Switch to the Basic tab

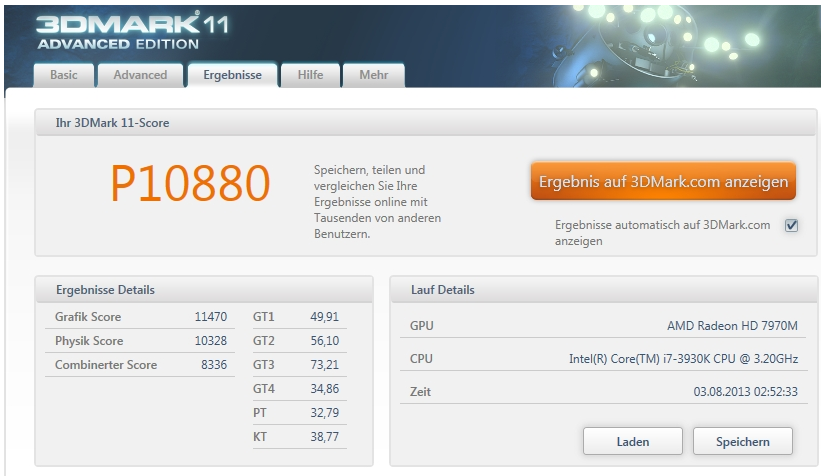(64, 76)
